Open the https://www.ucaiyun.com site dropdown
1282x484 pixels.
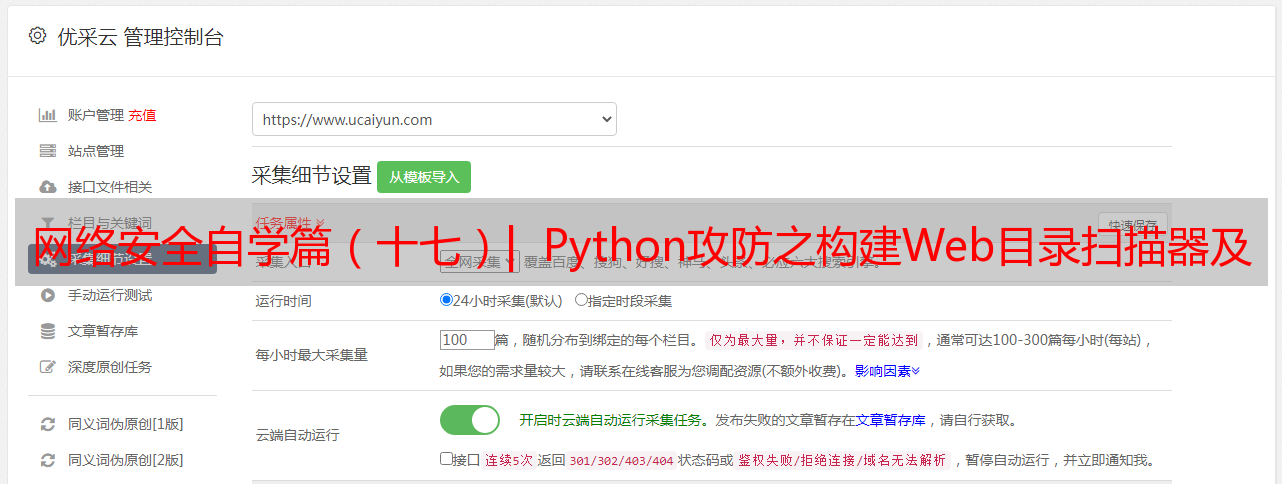click(x=434, y=119)
